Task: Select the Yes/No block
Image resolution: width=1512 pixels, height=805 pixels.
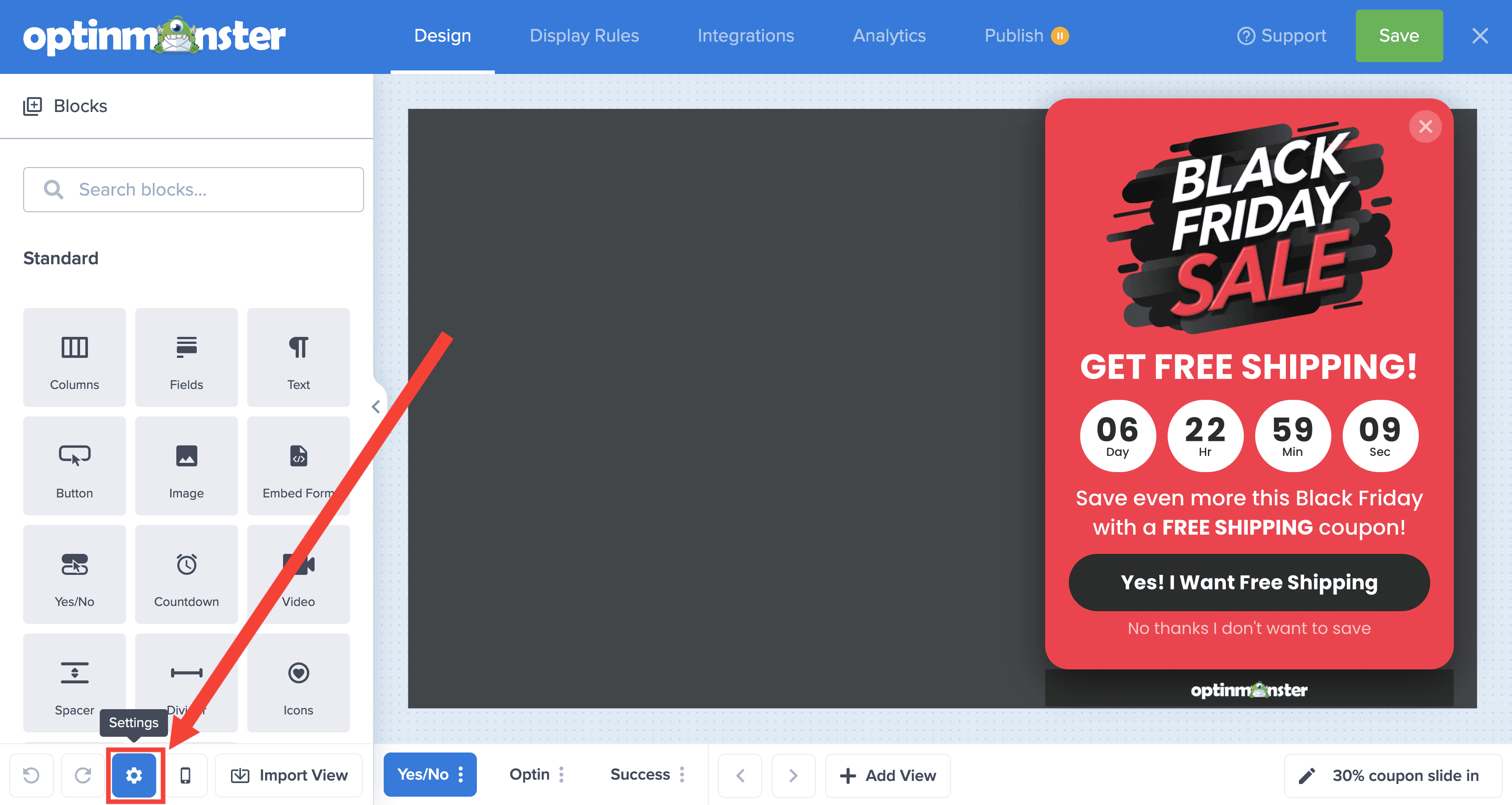Action: [x=74, y=574]
